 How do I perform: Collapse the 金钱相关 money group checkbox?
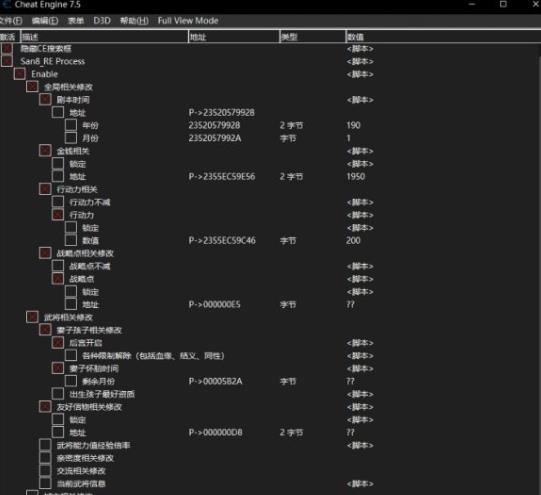[45, 150]
